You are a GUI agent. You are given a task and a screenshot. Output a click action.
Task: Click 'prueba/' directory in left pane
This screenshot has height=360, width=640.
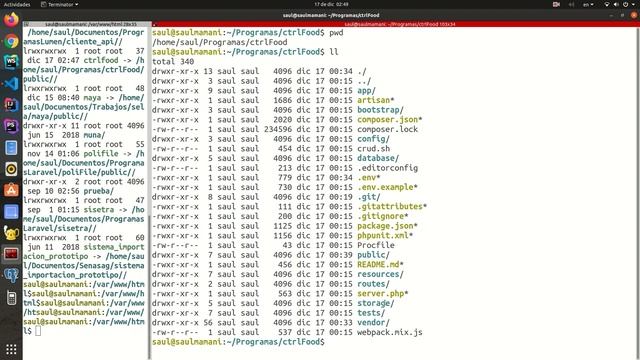99,191
